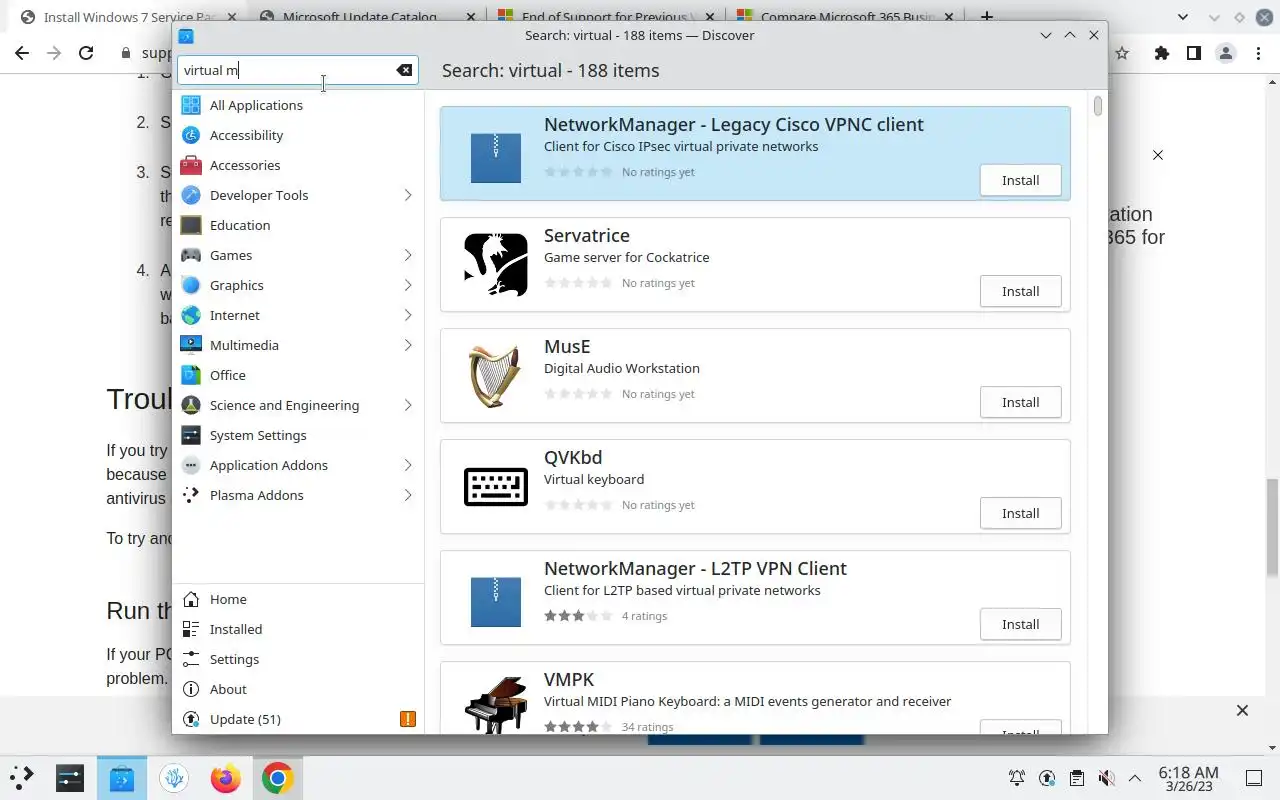Go back in Chrome

point(22,54)
